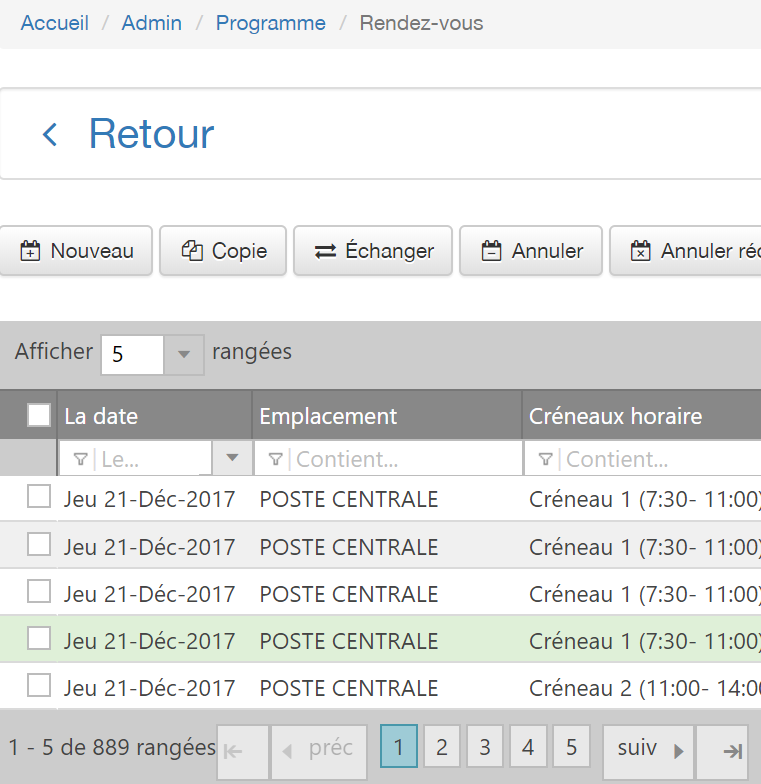This screenshot has width=761, height=784.
Task: Check the first row's checkbox
Action: click(x=39, y=497)
